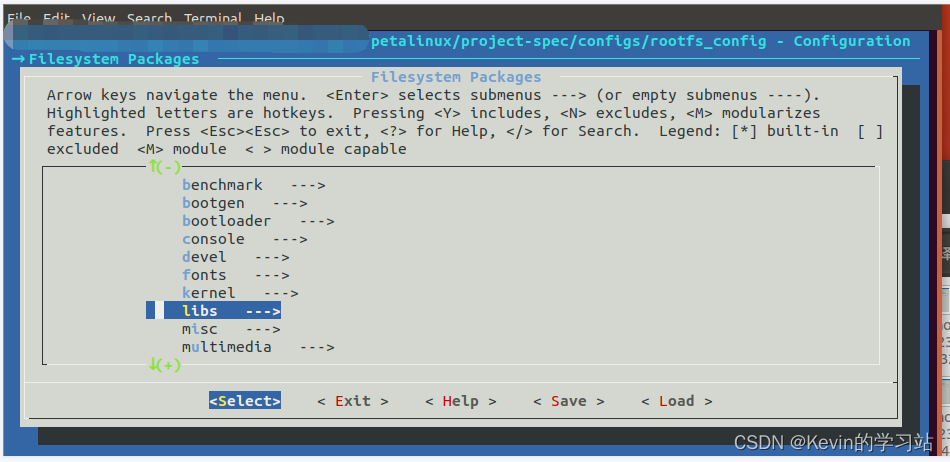Enter the devel submenu

tap(235, 257)
